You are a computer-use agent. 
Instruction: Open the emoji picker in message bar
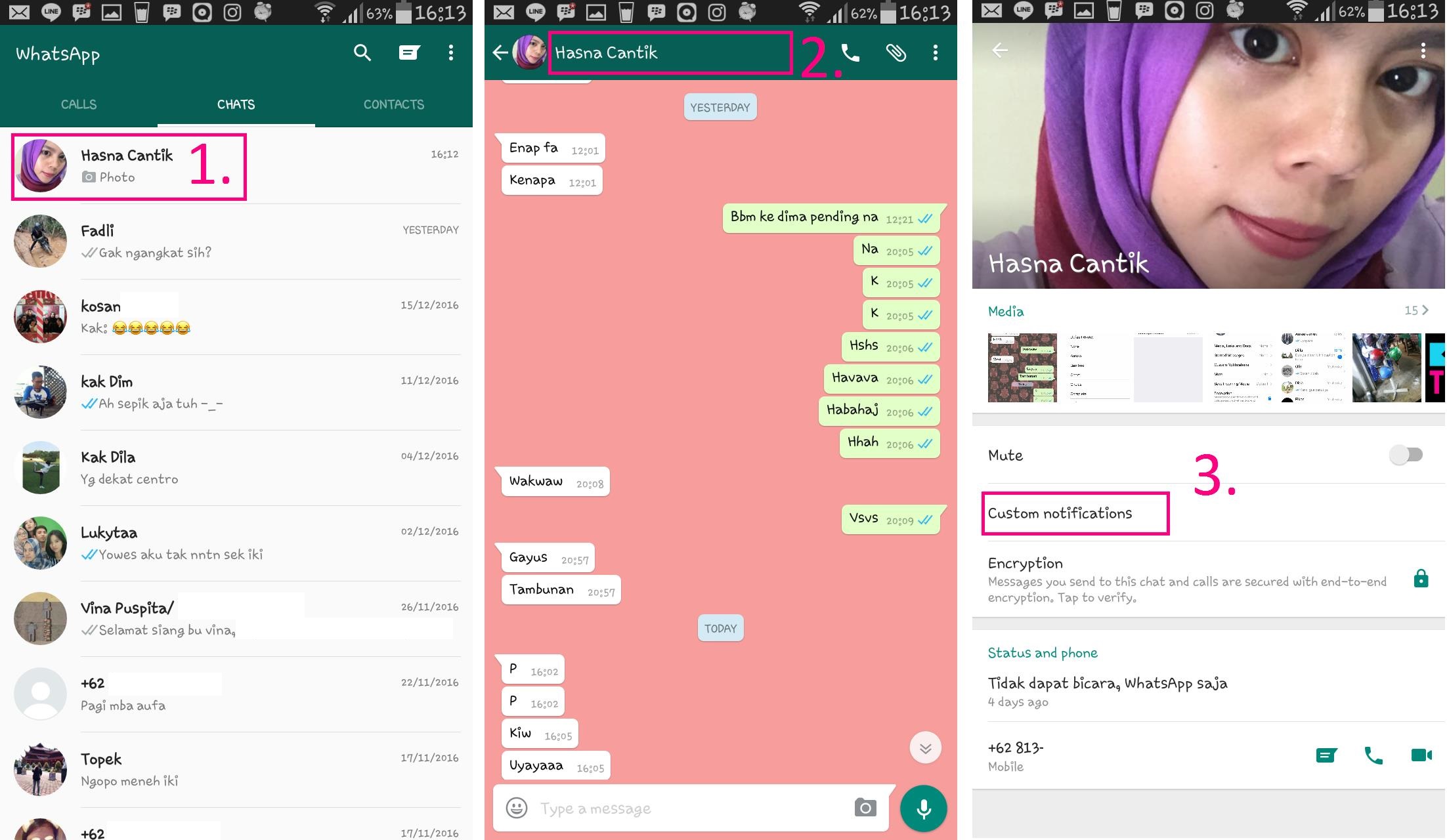click(x=517, y=807)
